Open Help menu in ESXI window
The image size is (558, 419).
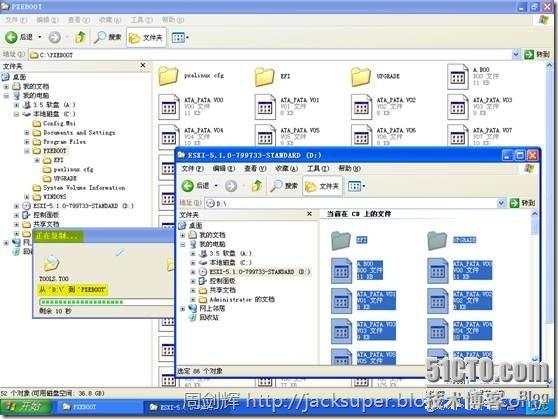(x=349, y=168)
